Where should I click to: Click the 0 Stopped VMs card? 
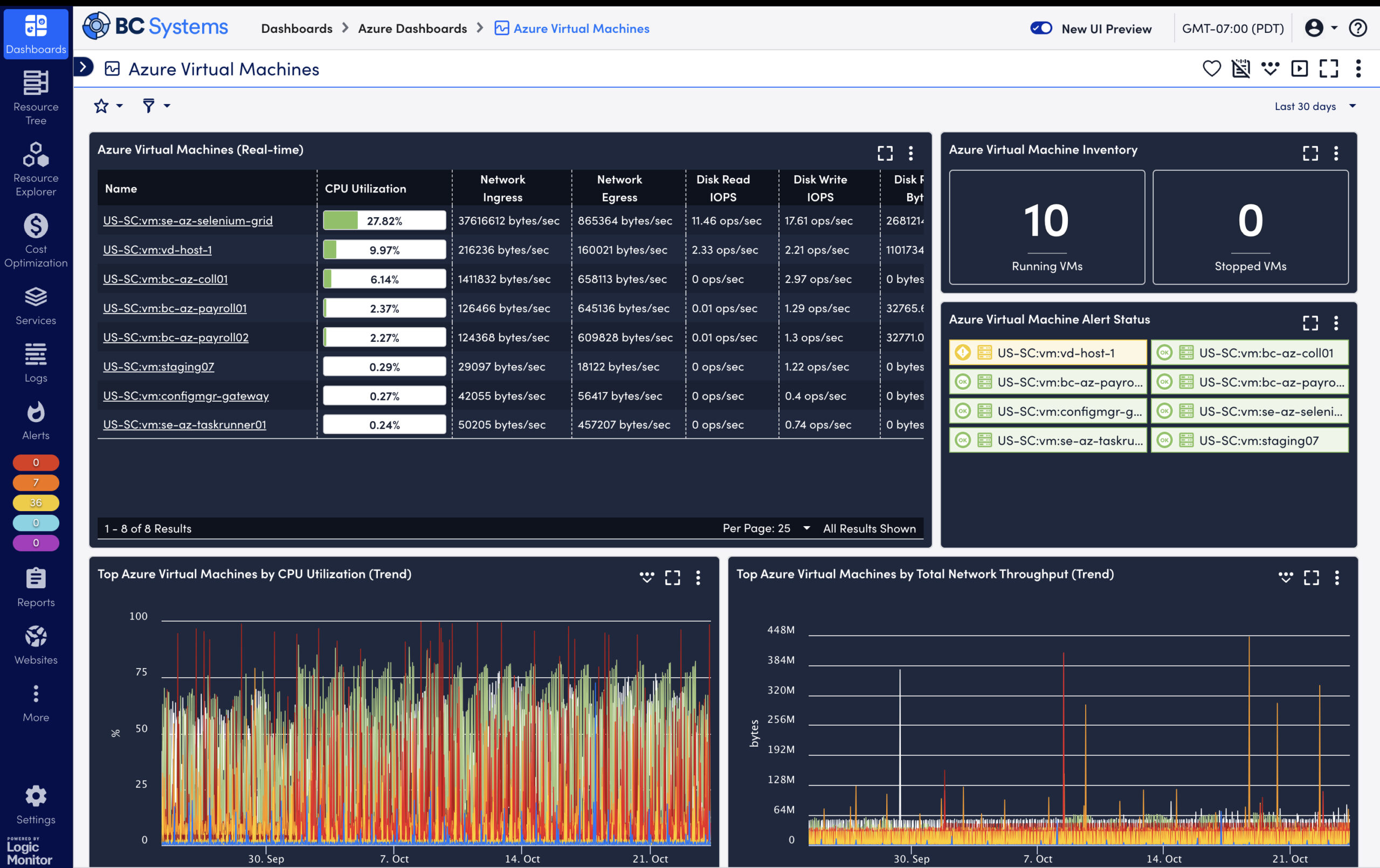(1250, 227)
